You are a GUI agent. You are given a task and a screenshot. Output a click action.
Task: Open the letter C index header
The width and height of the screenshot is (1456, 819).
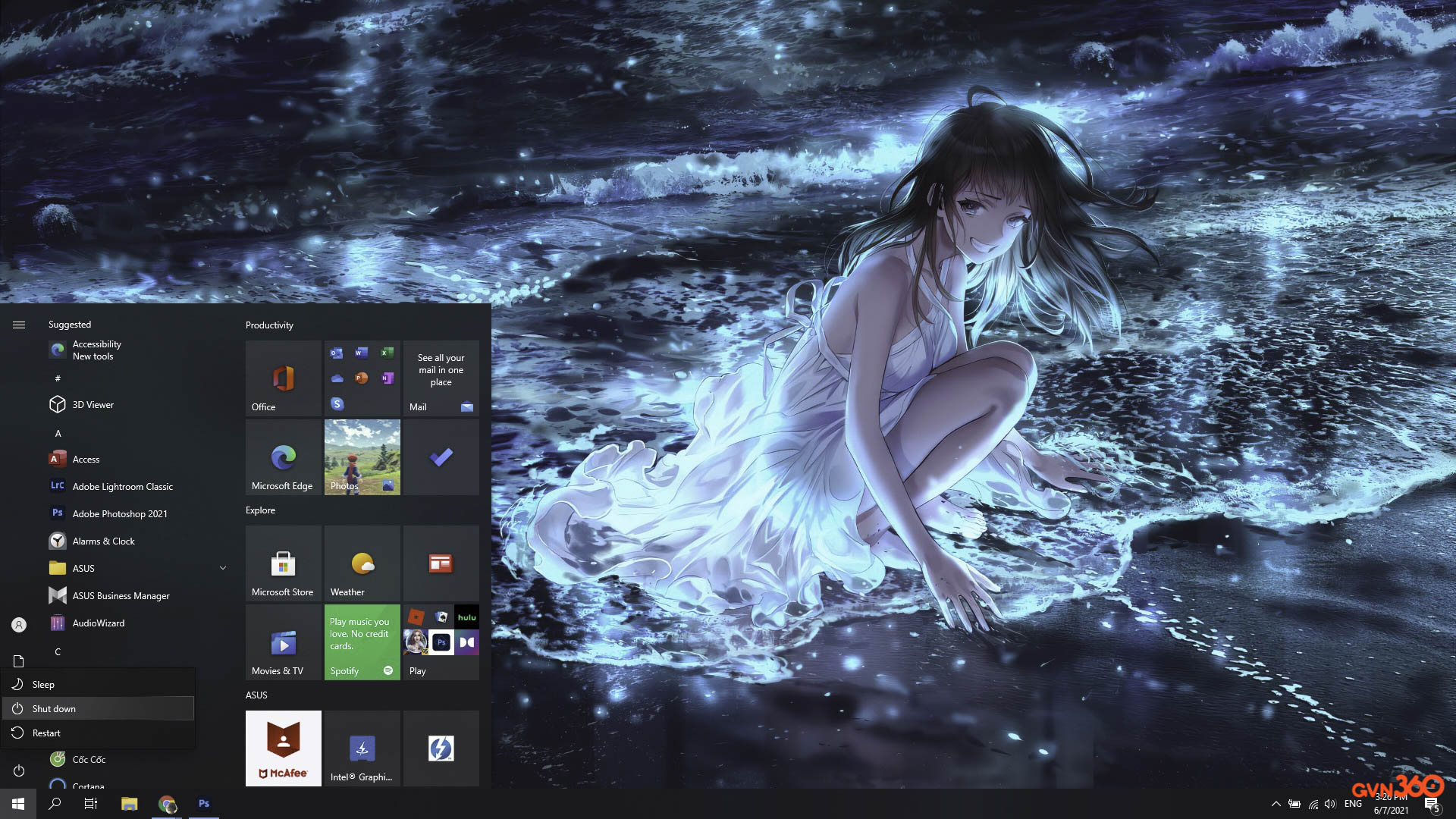tap(58, 652)
